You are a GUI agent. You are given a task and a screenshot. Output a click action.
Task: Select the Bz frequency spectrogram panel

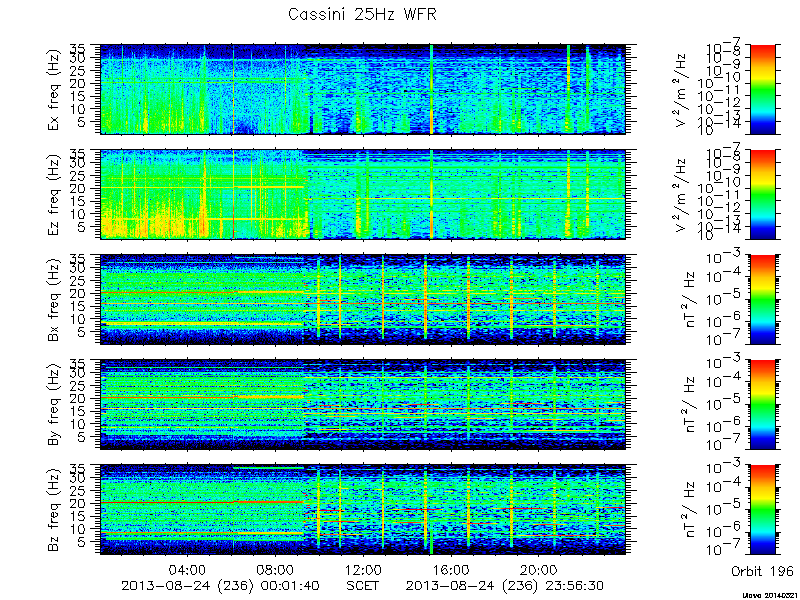tap(363, 510)
